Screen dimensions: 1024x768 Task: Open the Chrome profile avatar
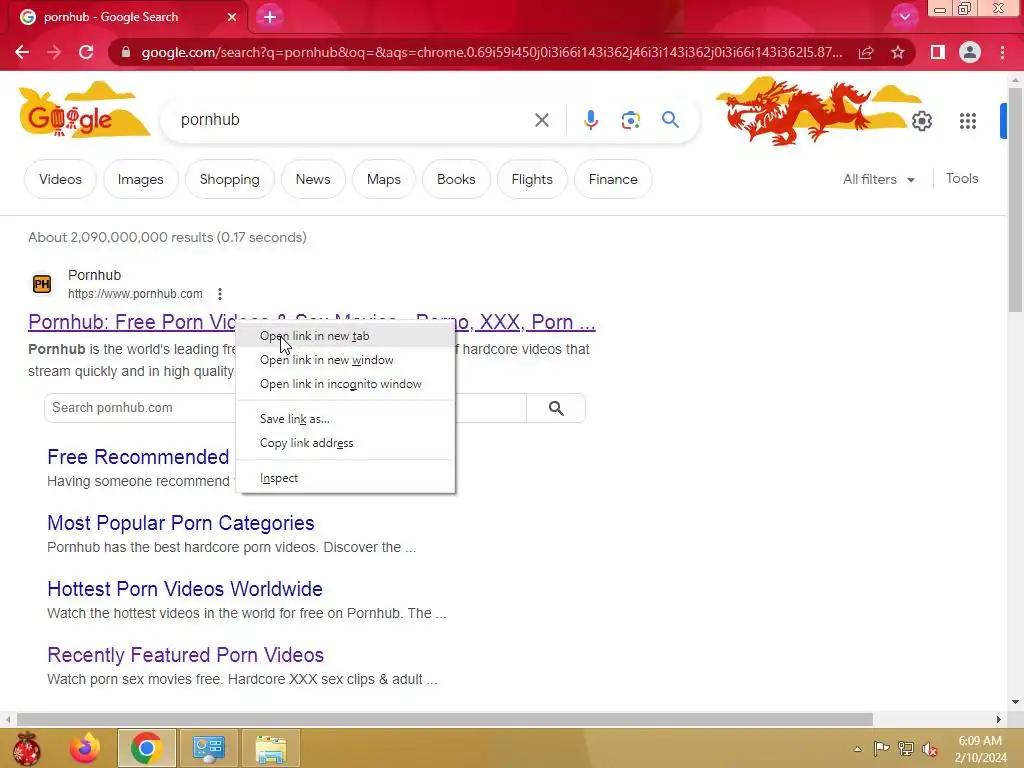[x=970, y=52]
